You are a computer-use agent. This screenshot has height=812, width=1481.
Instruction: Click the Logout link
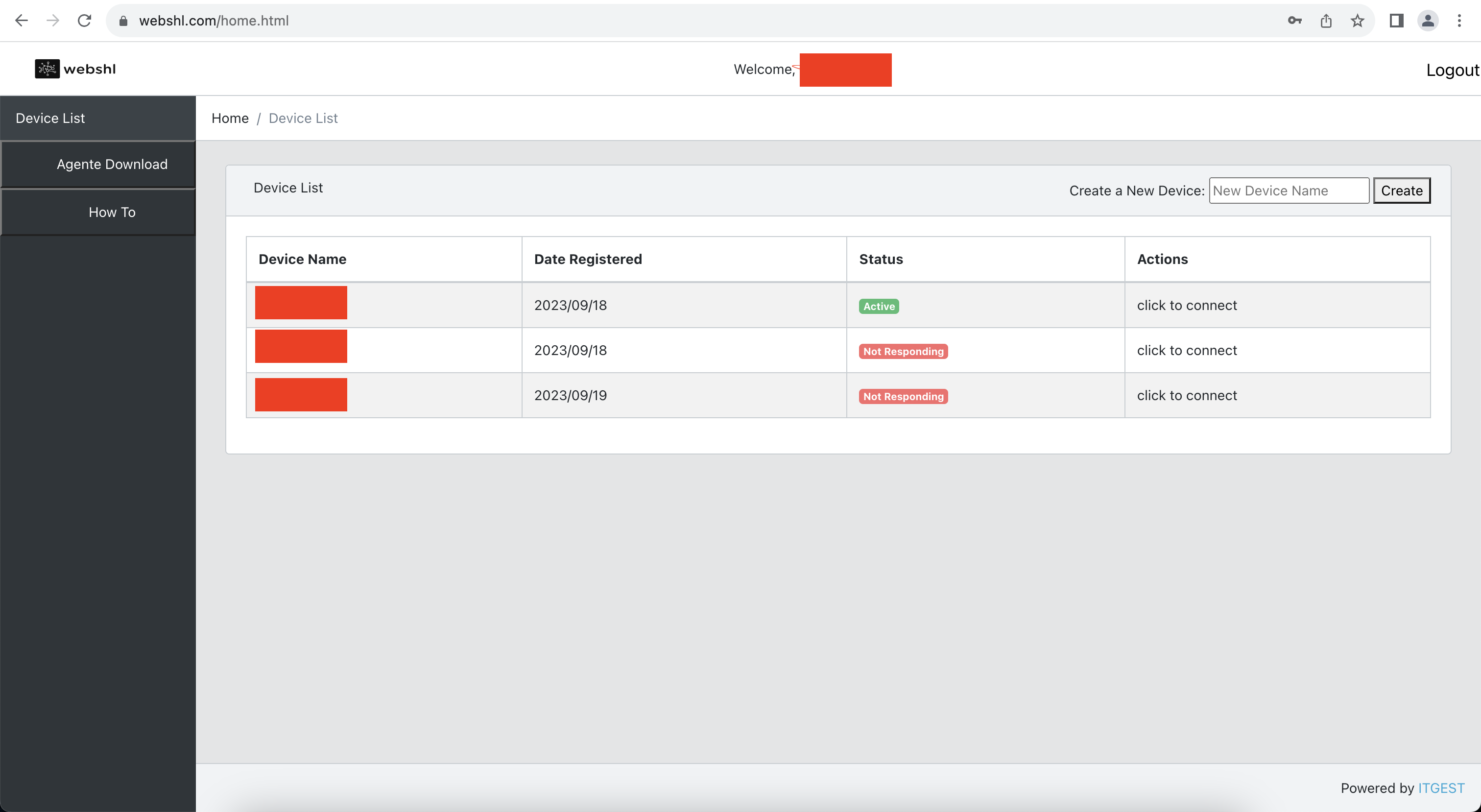click(x=1452, y=70)
